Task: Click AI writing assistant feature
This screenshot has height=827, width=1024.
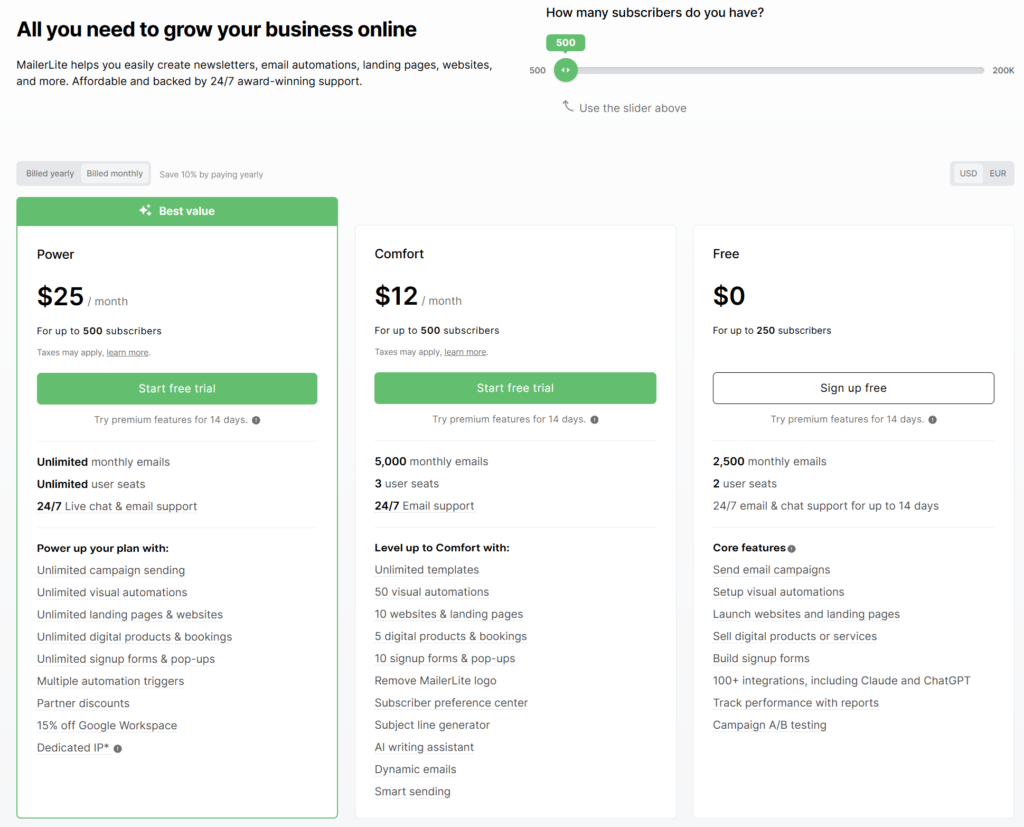Action: point(424,747)
